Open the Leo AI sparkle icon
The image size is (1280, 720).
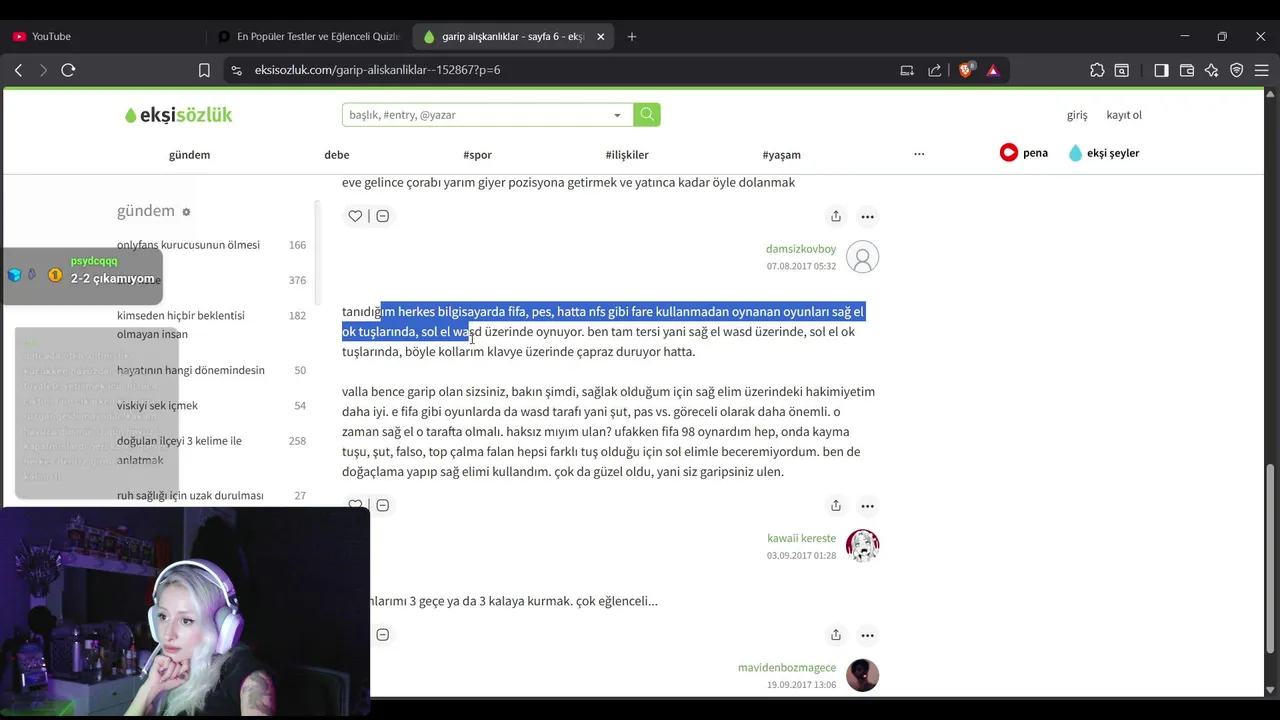click(x=1212, y=70)
